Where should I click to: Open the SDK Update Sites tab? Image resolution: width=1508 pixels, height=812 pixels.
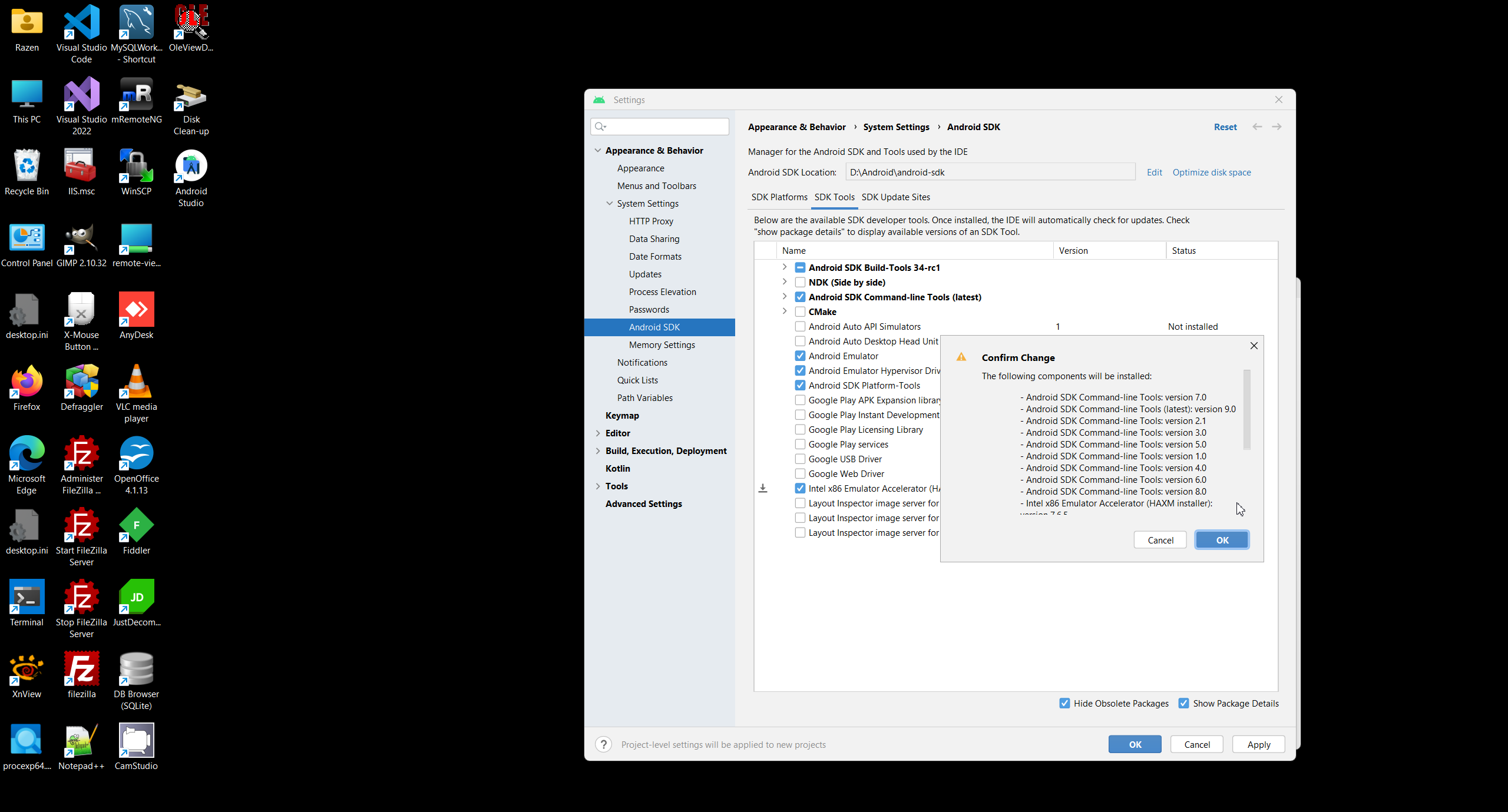click(x=895, y=197)
